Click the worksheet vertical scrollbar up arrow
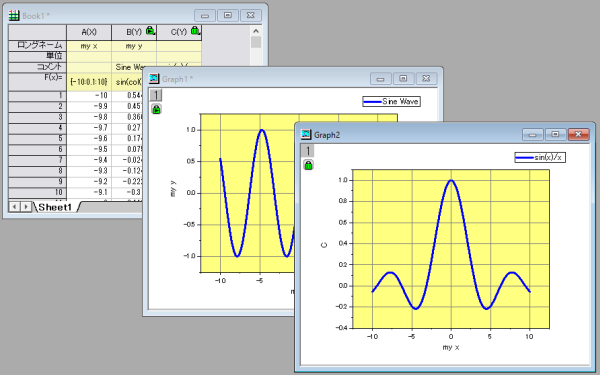 click(x=256, y=31)
